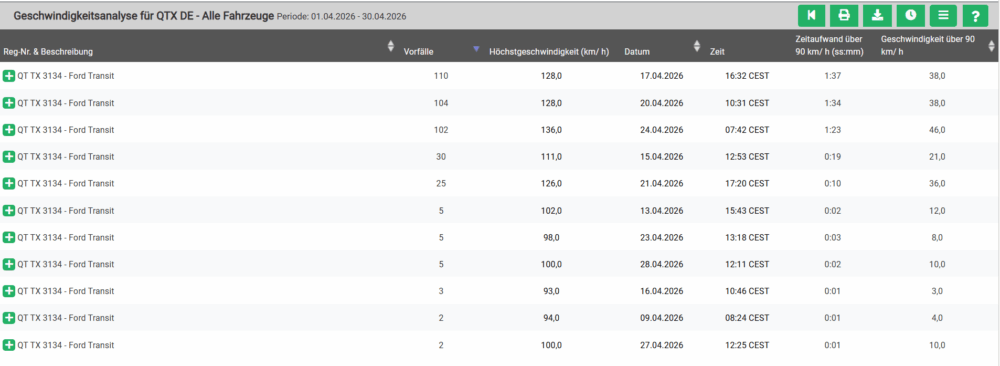This screenshot has height=366, width=1000.
Task: Click the Zeit column header
Action: [717, 52]
